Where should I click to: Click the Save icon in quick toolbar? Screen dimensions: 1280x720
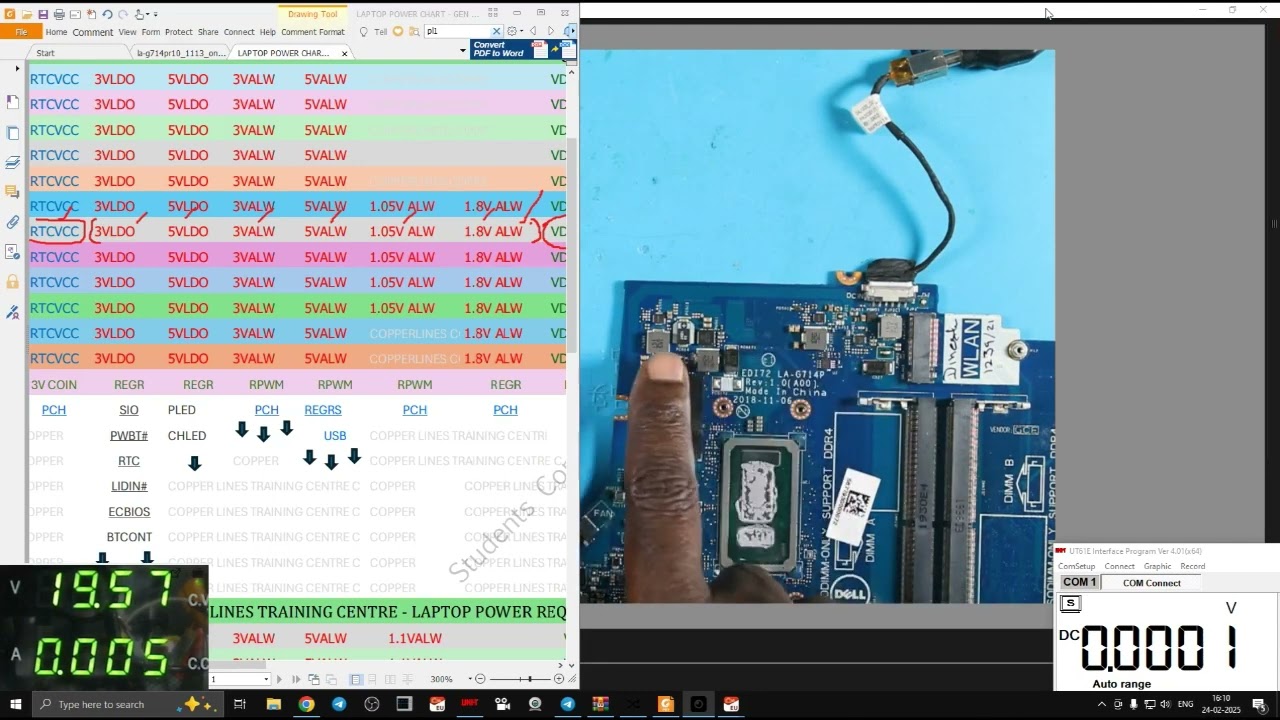coord(43,14)
